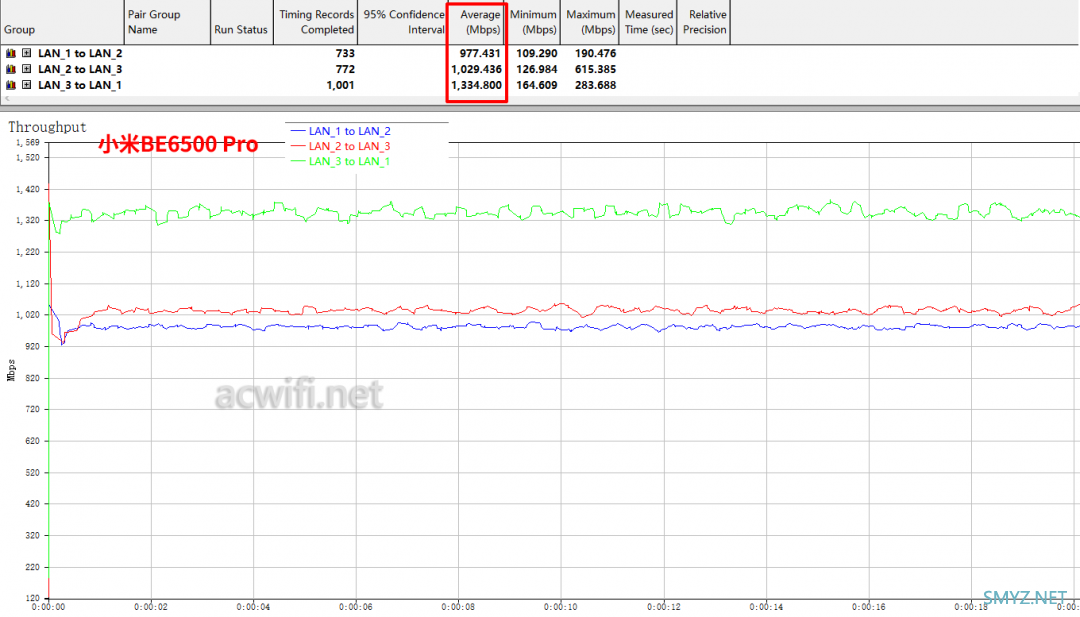The height and width of the screenshot is (617, 1080).
Task: Expand the LAN_3 to LAN_1 group row
Action: click(x=26, y=85)
